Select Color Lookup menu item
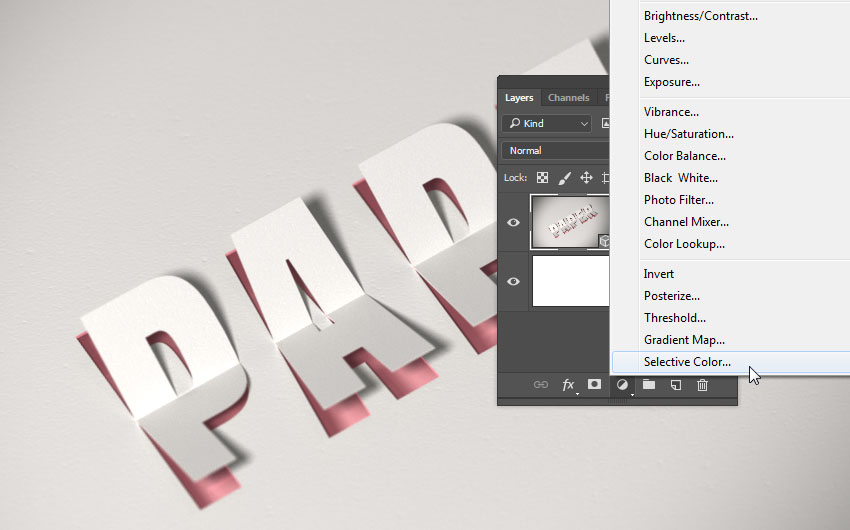 tap(684, 244)
